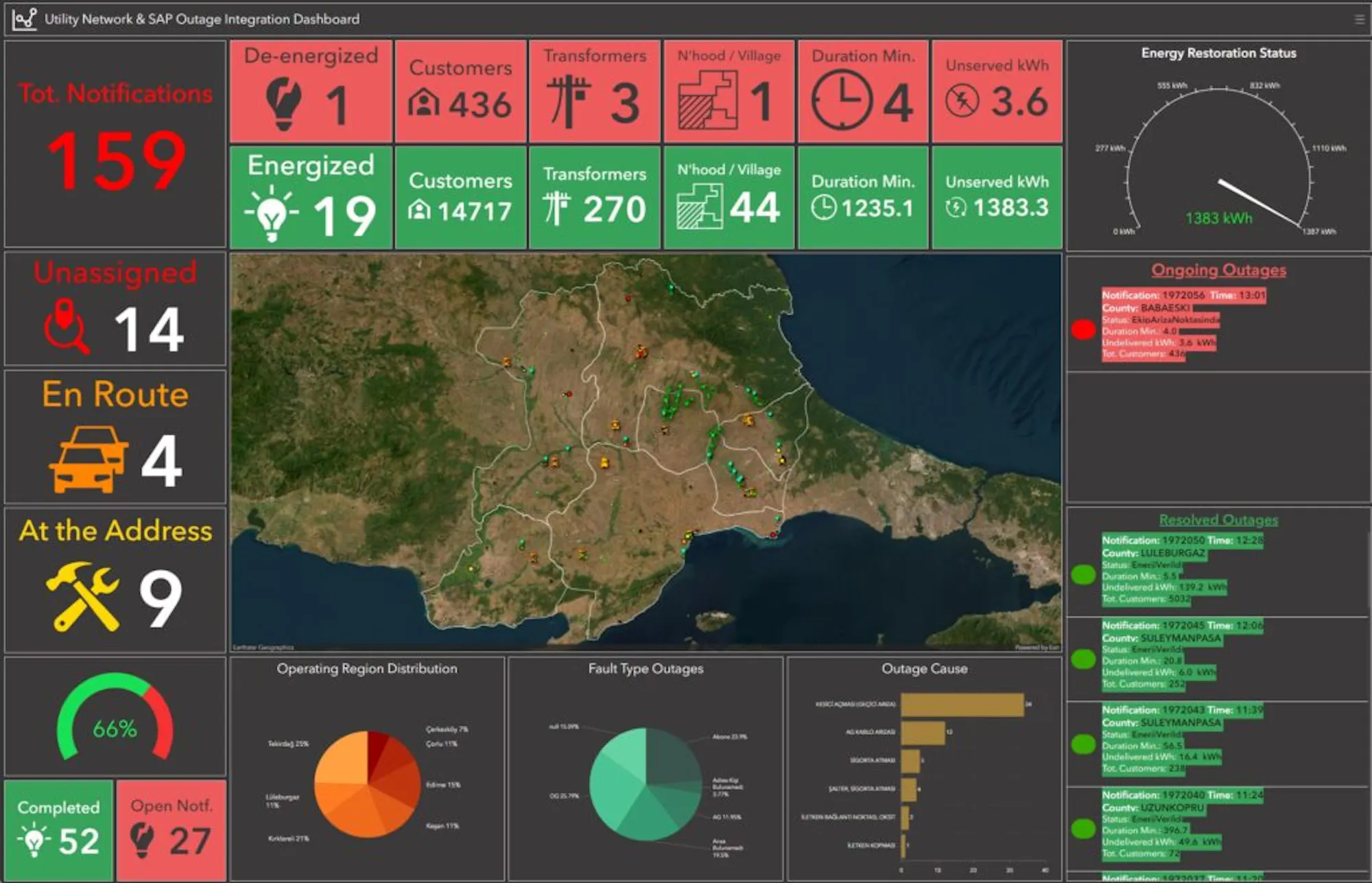Open the Resolved Outages heading link
Image resolution: width=1372 pixels, height=883 pixels.
tap(1218, 520)
